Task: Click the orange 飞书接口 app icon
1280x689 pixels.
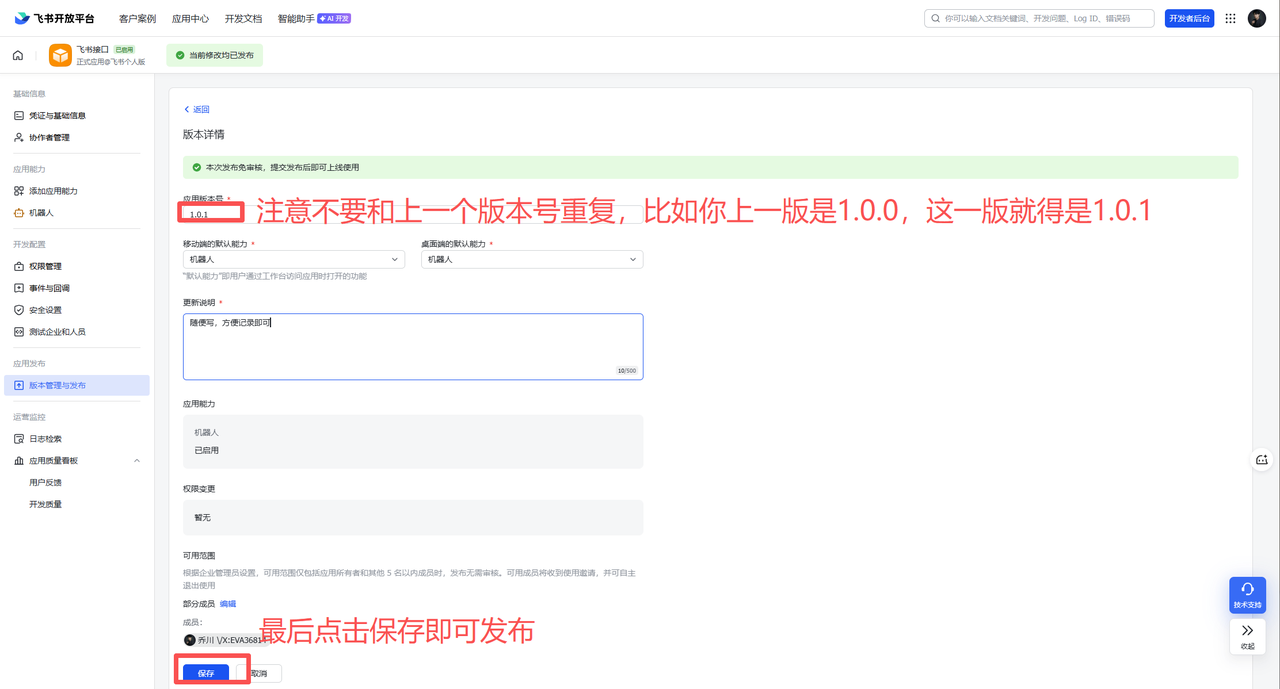Action: pos(60,55)
